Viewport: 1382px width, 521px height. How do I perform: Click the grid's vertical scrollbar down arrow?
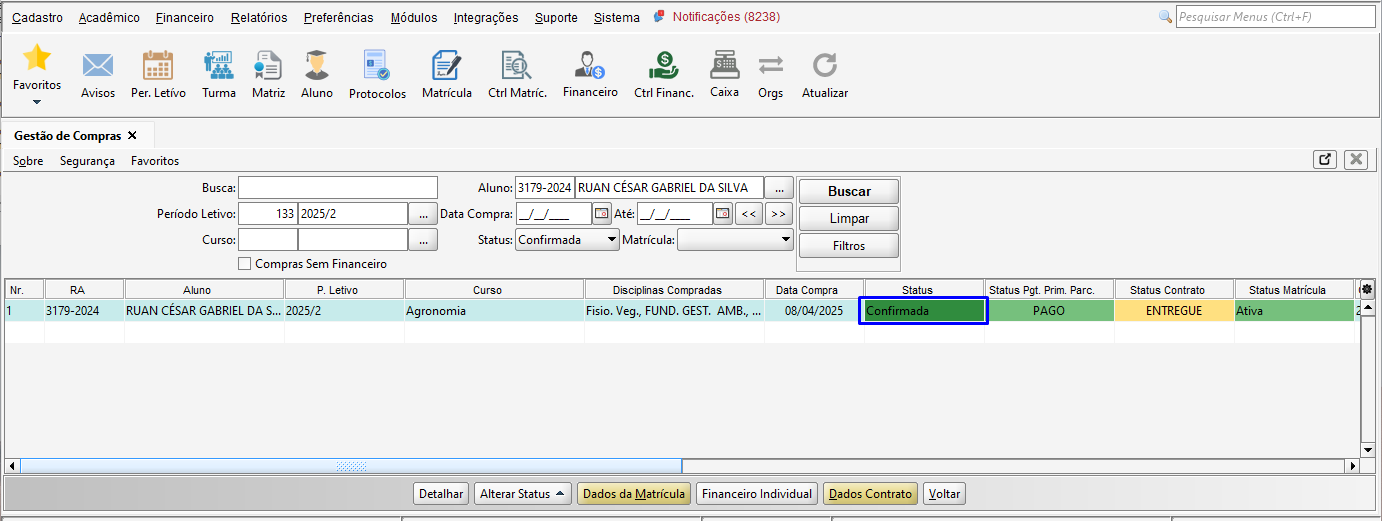(1368, 451)
